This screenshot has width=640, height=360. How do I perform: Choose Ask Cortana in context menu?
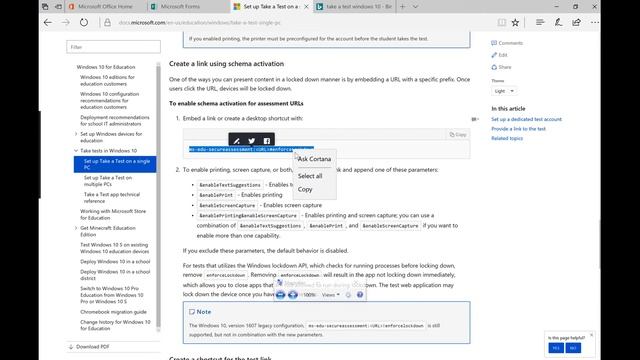pyautogui.click(x=314, y=159)
